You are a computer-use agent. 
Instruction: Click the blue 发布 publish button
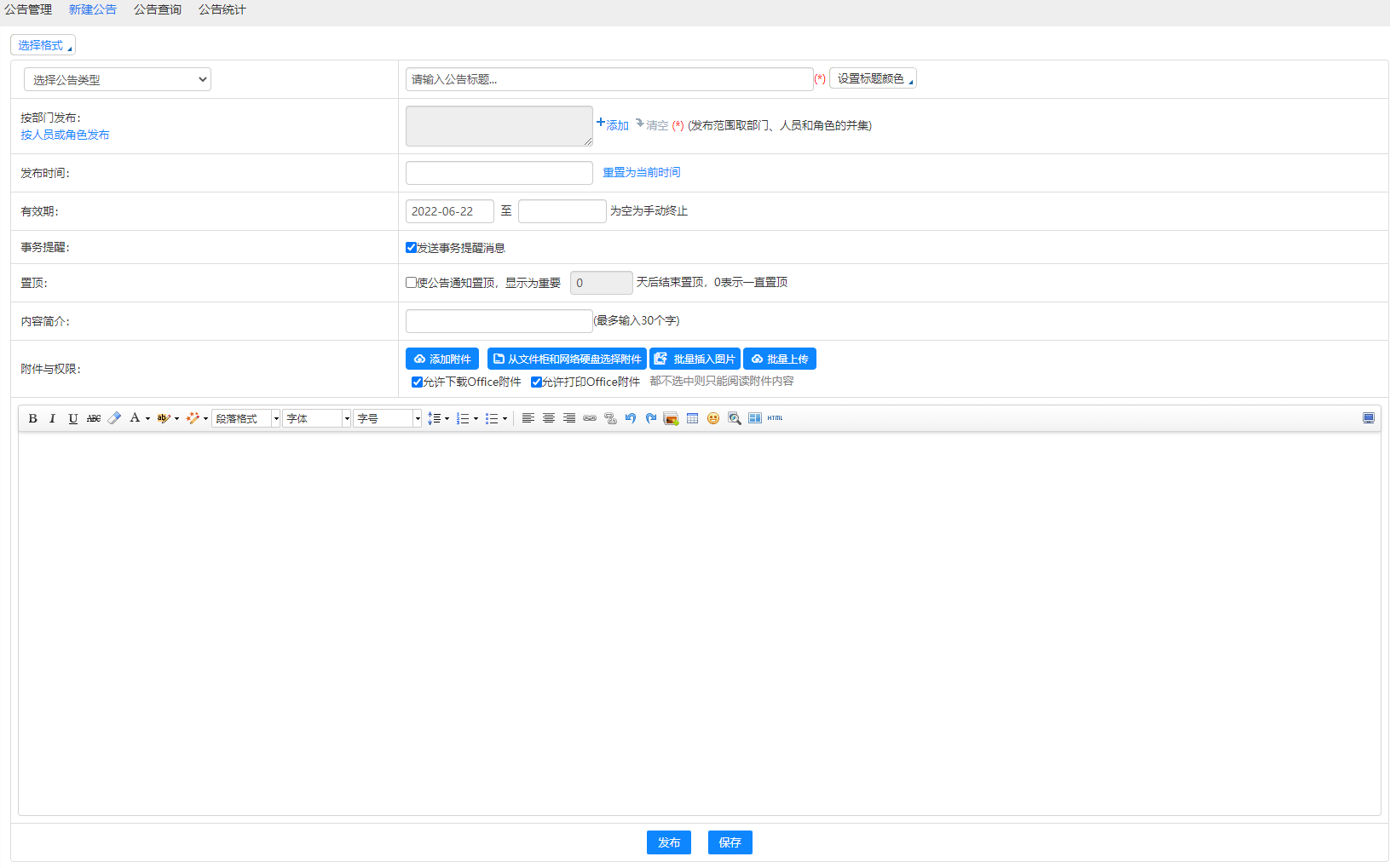tap(669, 842)
